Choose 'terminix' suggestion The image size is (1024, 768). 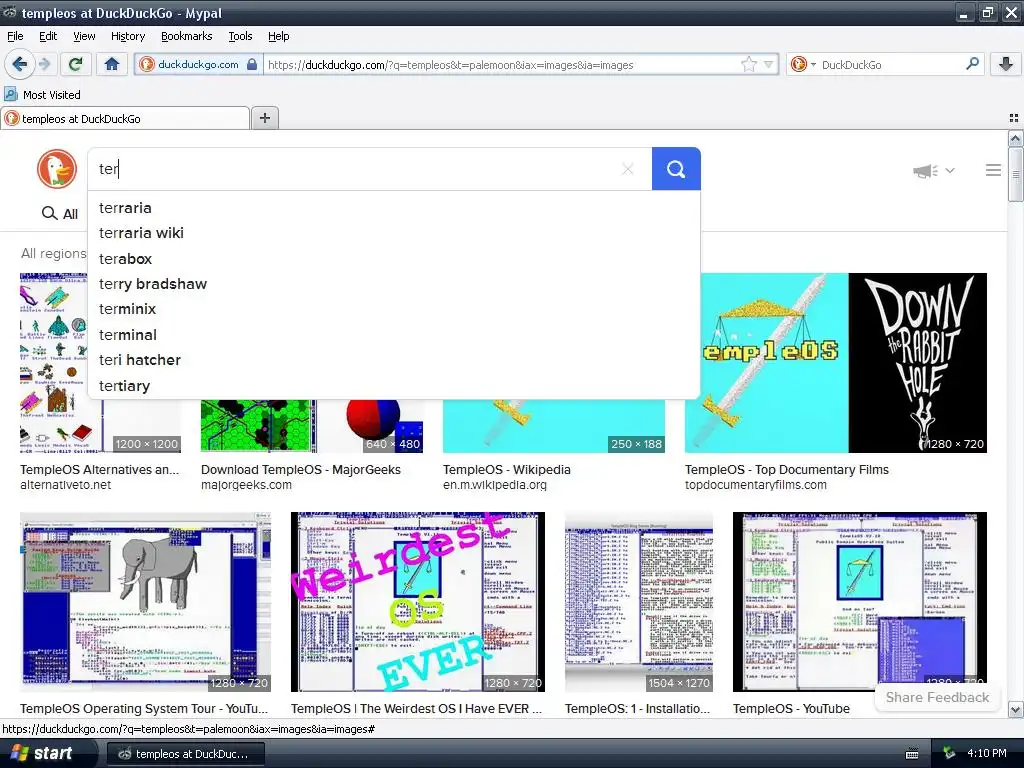(394, 309)
